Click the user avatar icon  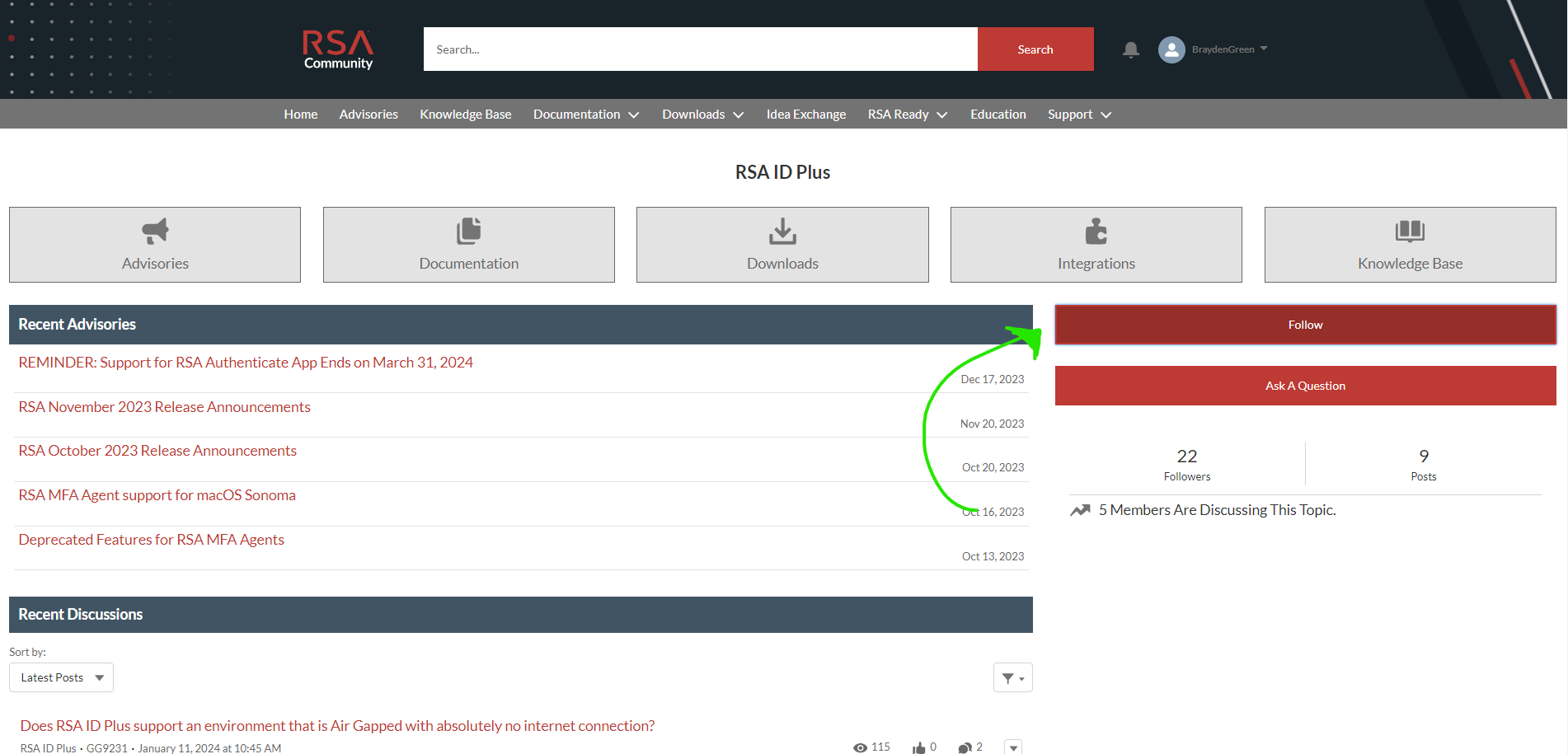[x=1171, y=49]
